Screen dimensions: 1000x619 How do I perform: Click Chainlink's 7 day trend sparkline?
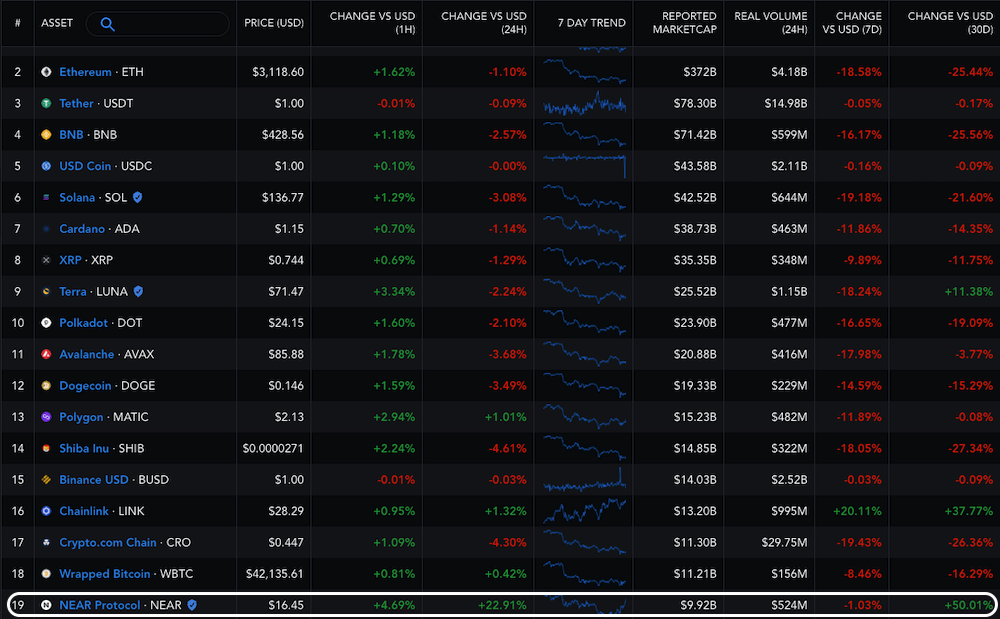pos(584,511)
